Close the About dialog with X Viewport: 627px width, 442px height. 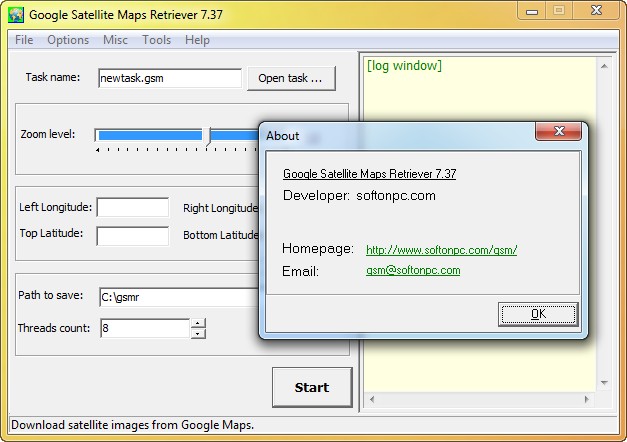(559, 131)
